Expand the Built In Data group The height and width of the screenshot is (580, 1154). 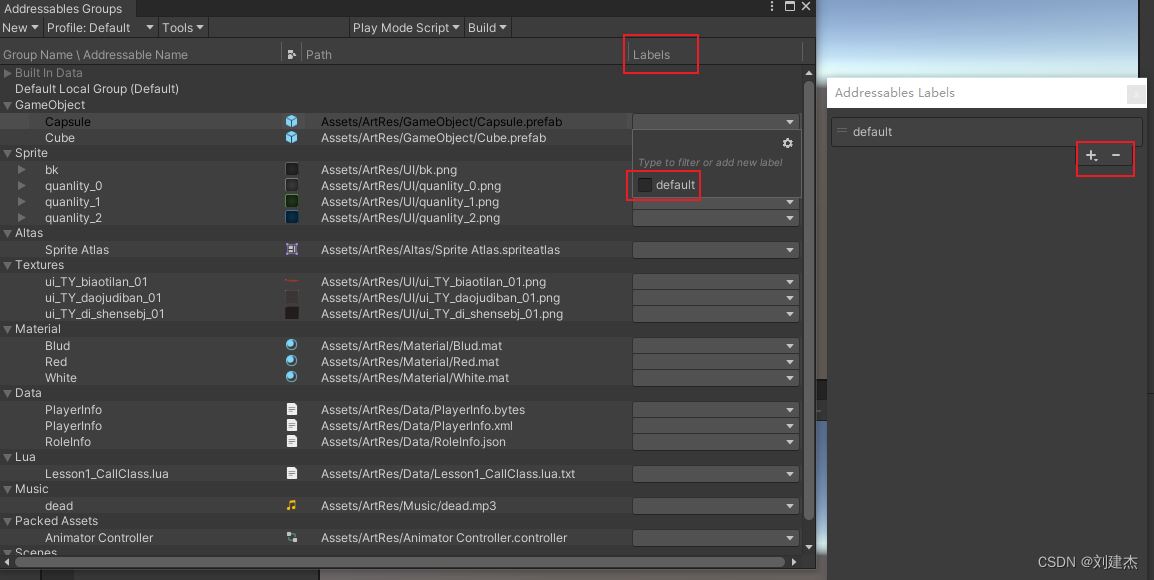8,72
